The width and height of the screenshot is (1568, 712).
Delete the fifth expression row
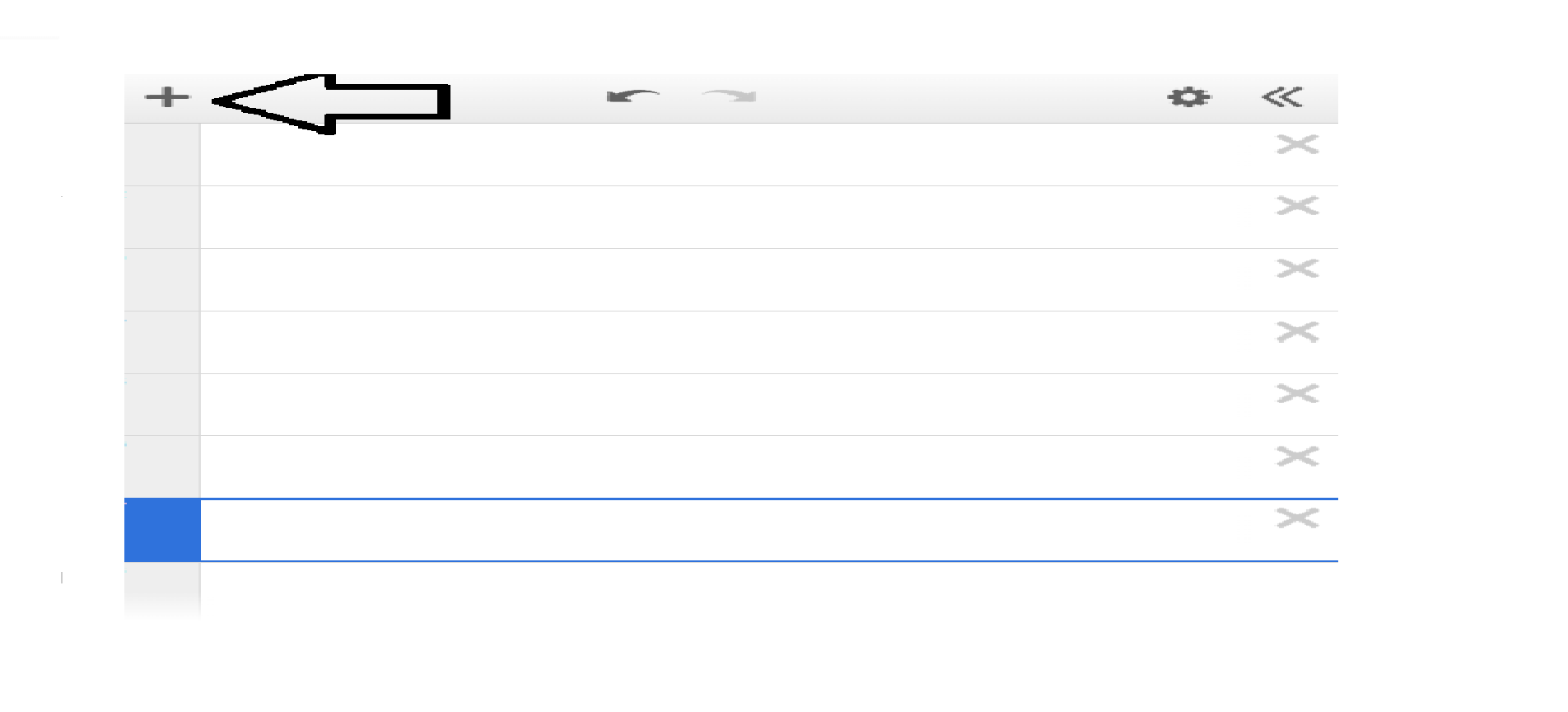pos(1297,393)
